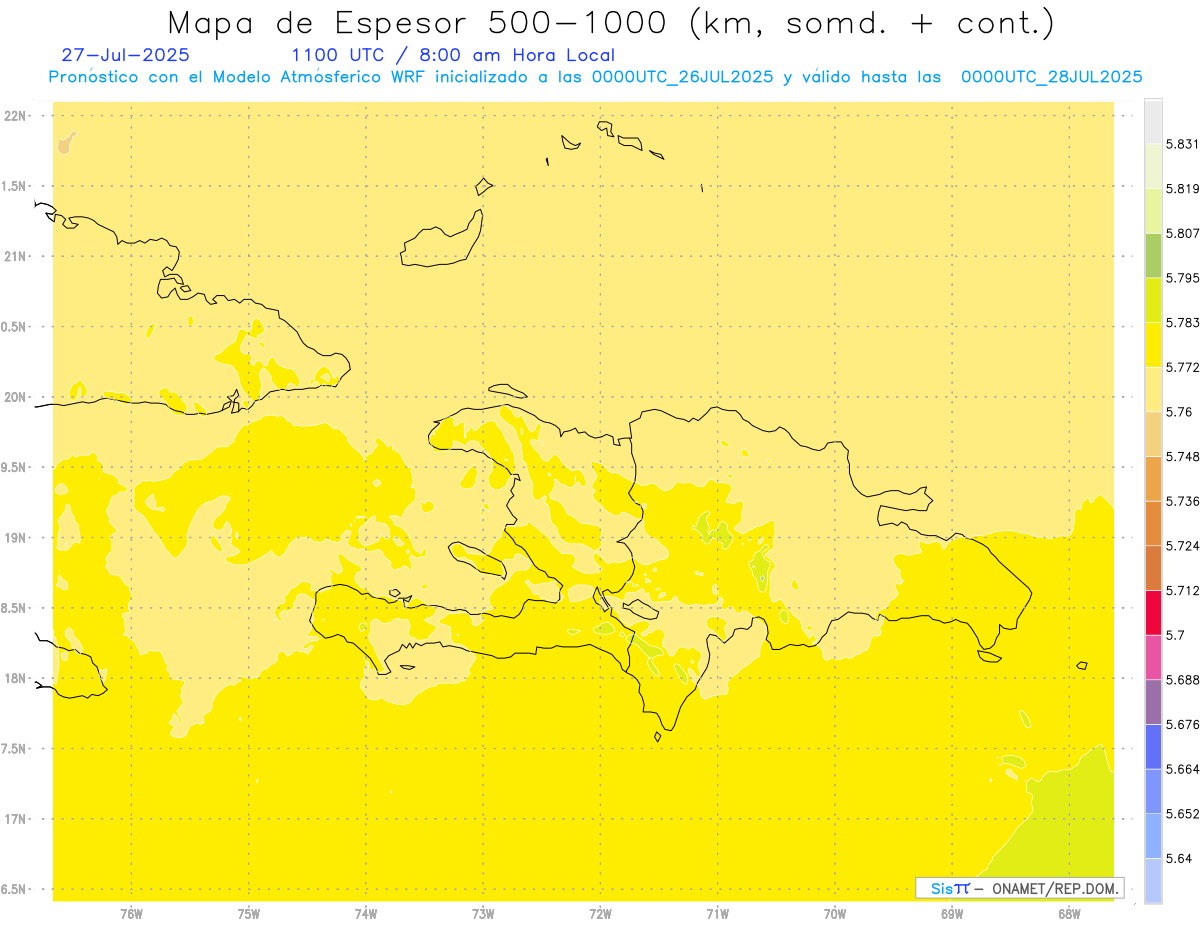The image size is (1200, 927).
Task: Click the longitude label '75W'
Action: click(249, 914)
